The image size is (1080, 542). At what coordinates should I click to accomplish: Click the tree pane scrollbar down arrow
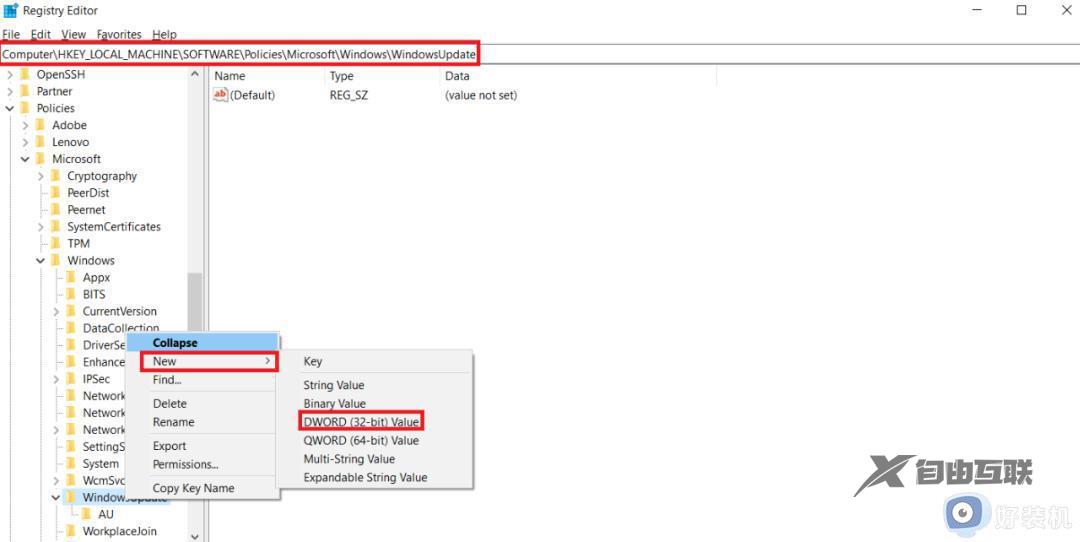[x=195, y=535]
